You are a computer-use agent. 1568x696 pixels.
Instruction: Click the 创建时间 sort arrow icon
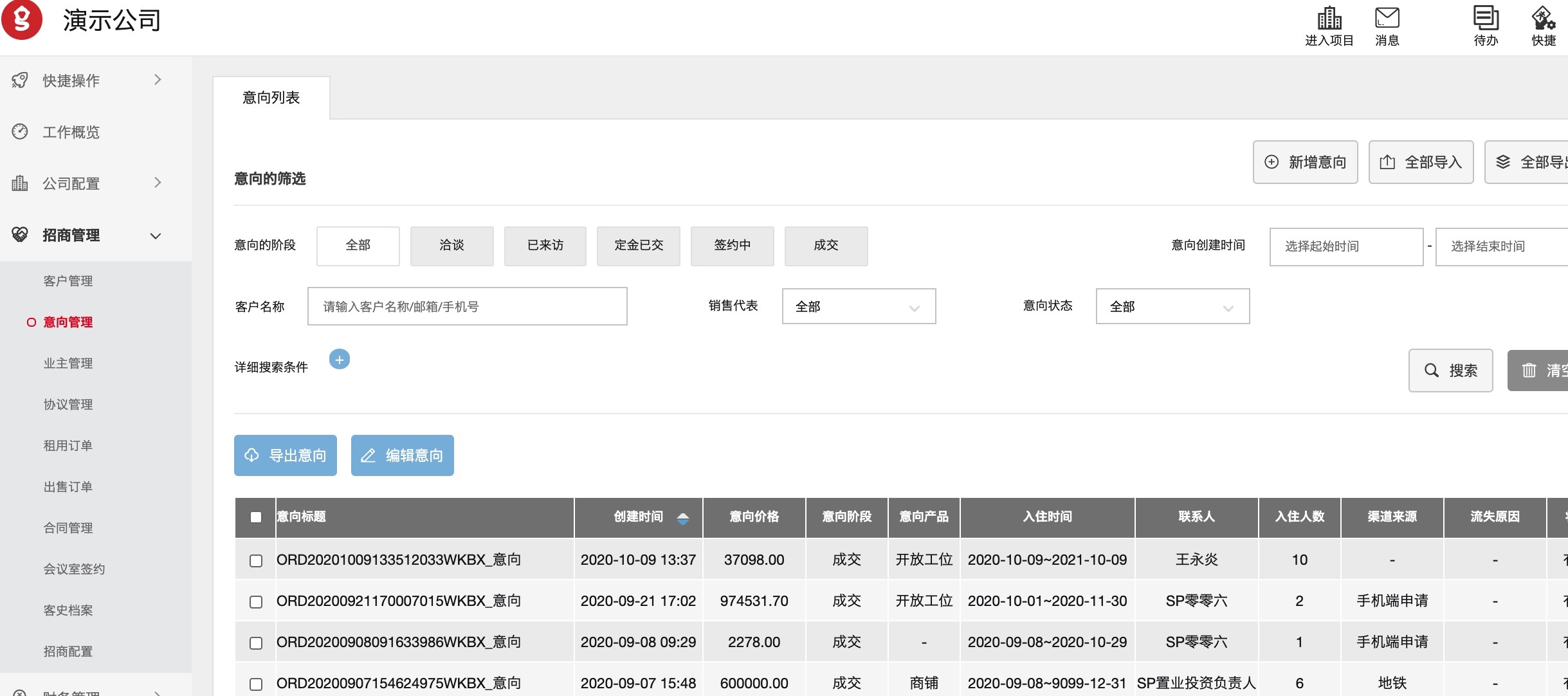683,518
